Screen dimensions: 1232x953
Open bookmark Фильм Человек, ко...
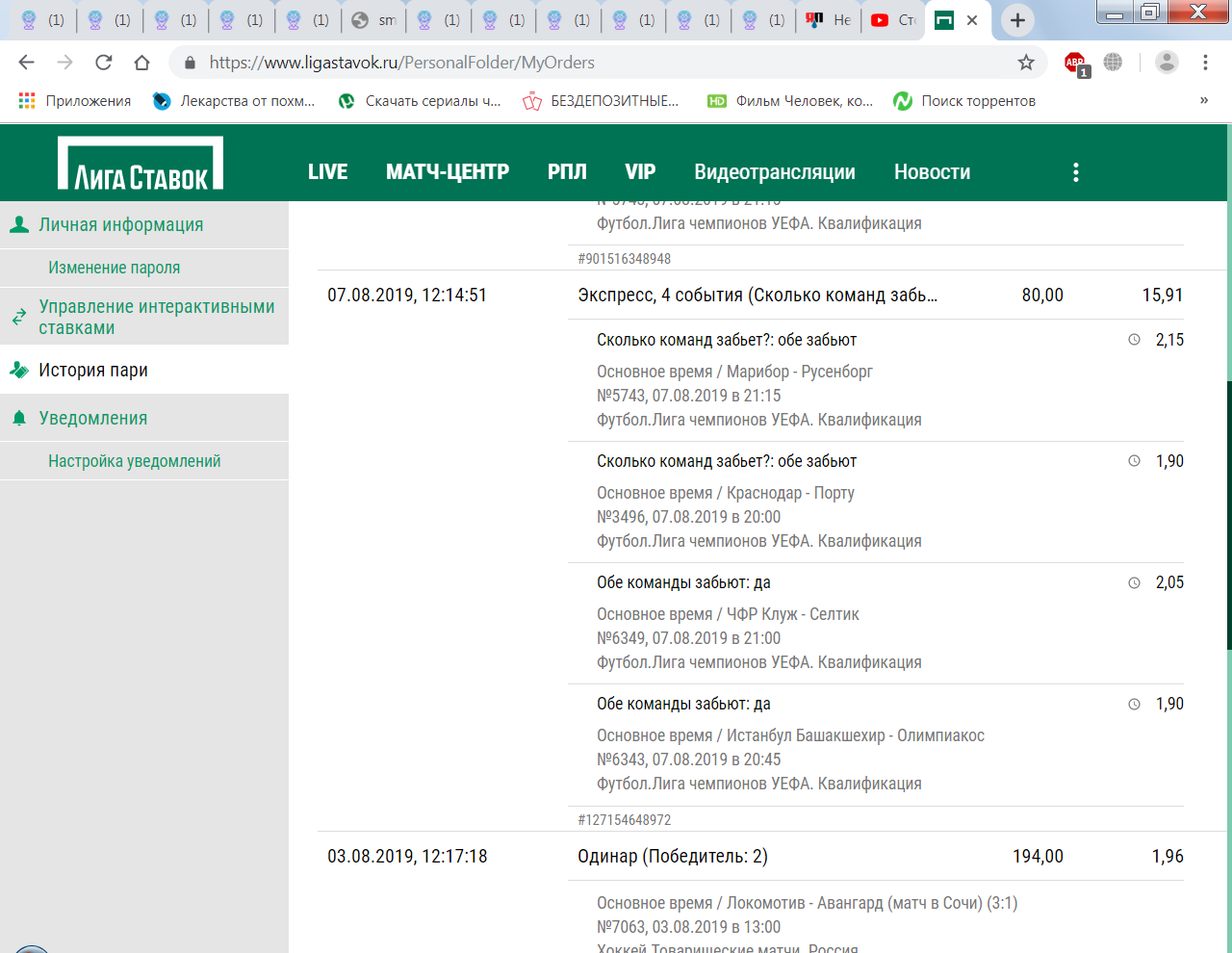tap(790, 101)
